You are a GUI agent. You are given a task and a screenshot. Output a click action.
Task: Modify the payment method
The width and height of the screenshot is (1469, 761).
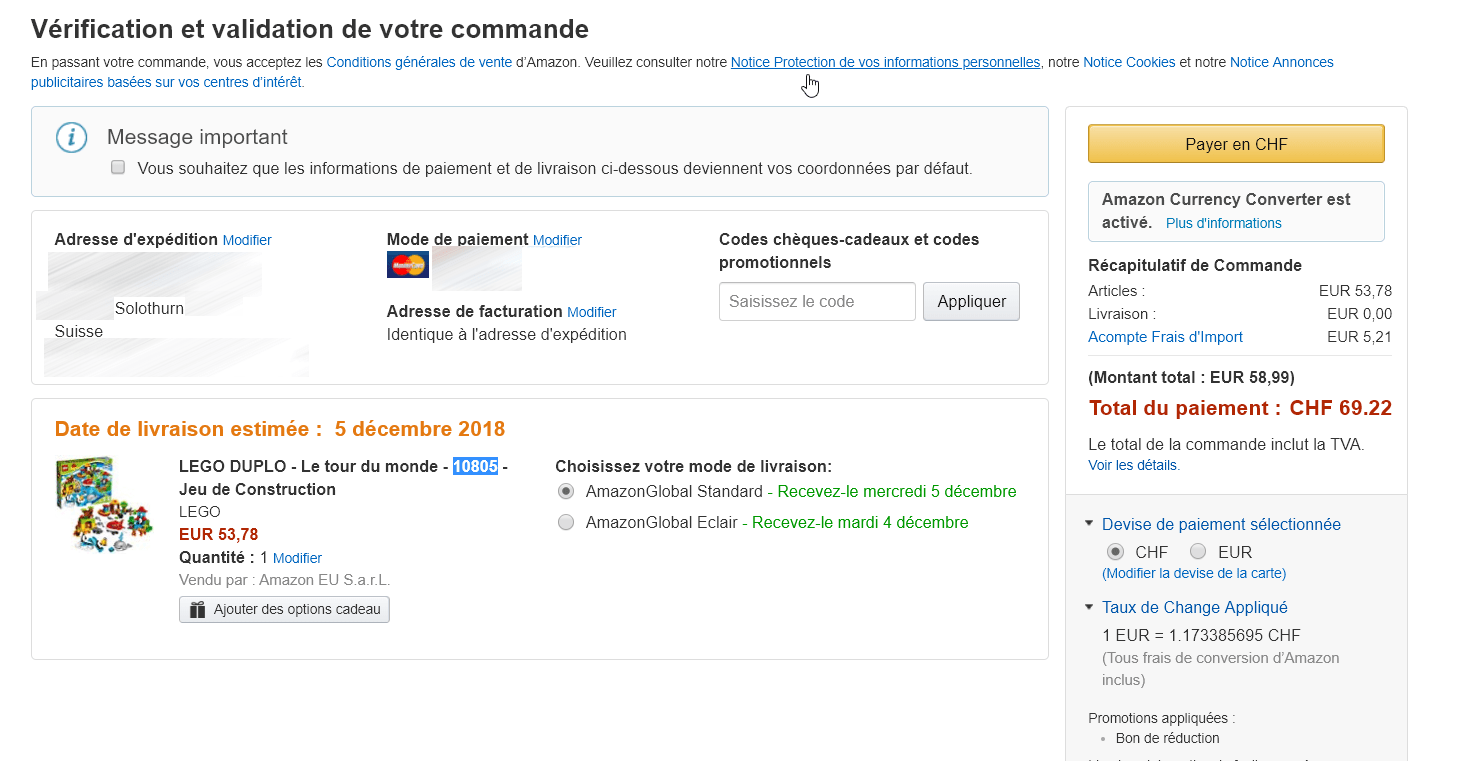pyautogui.click(x=557, y=241)
